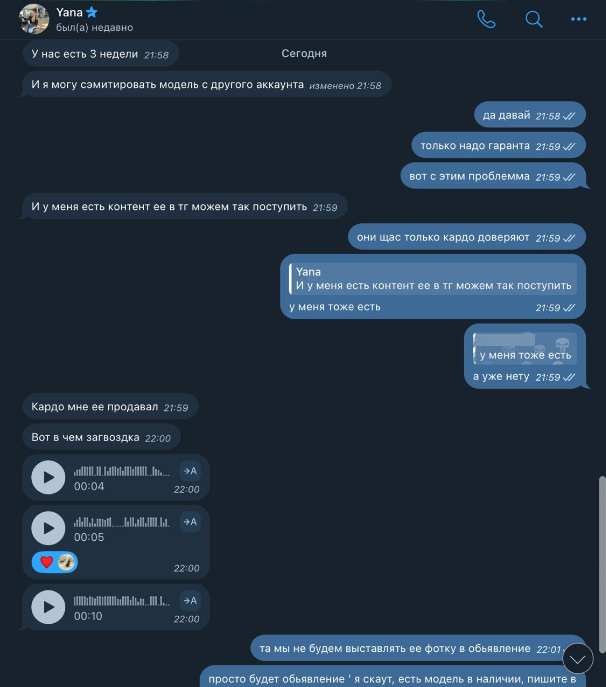Click the premium star next to Yana
The height and width of the screenshot is (687, 606).
click(x=92, y=12)
